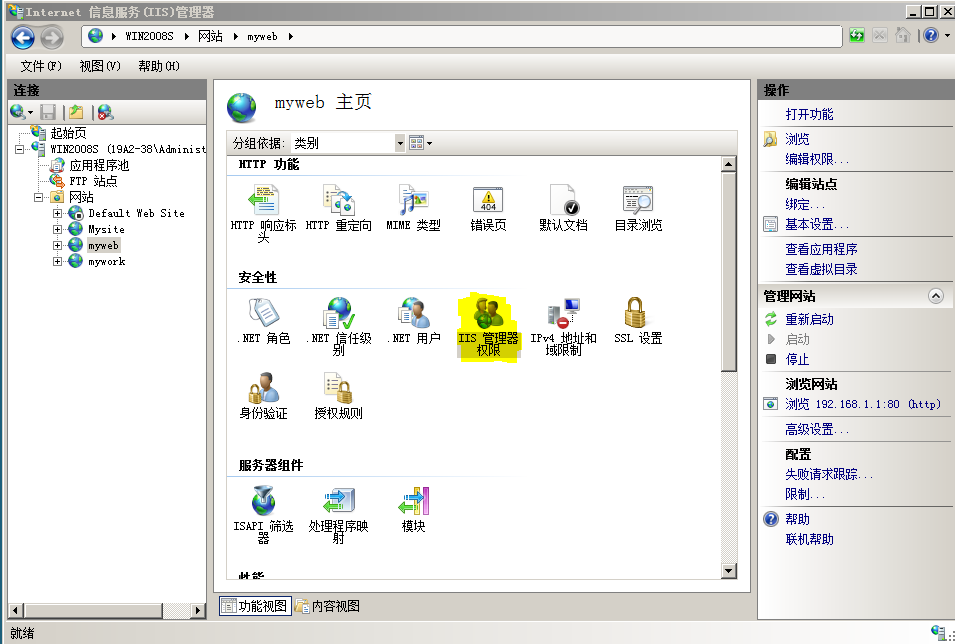Open ISAPI 筛选器 feature
The image size is (955, 644).
click(263, 515)
